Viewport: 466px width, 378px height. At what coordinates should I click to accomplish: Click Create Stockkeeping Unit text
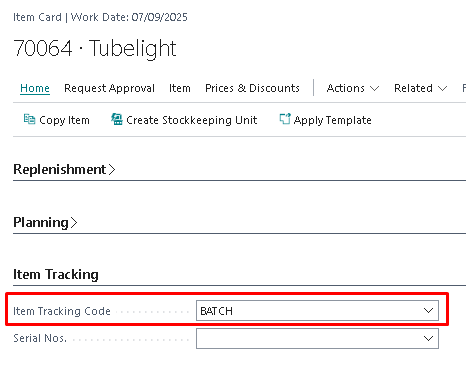coord(192,120)
